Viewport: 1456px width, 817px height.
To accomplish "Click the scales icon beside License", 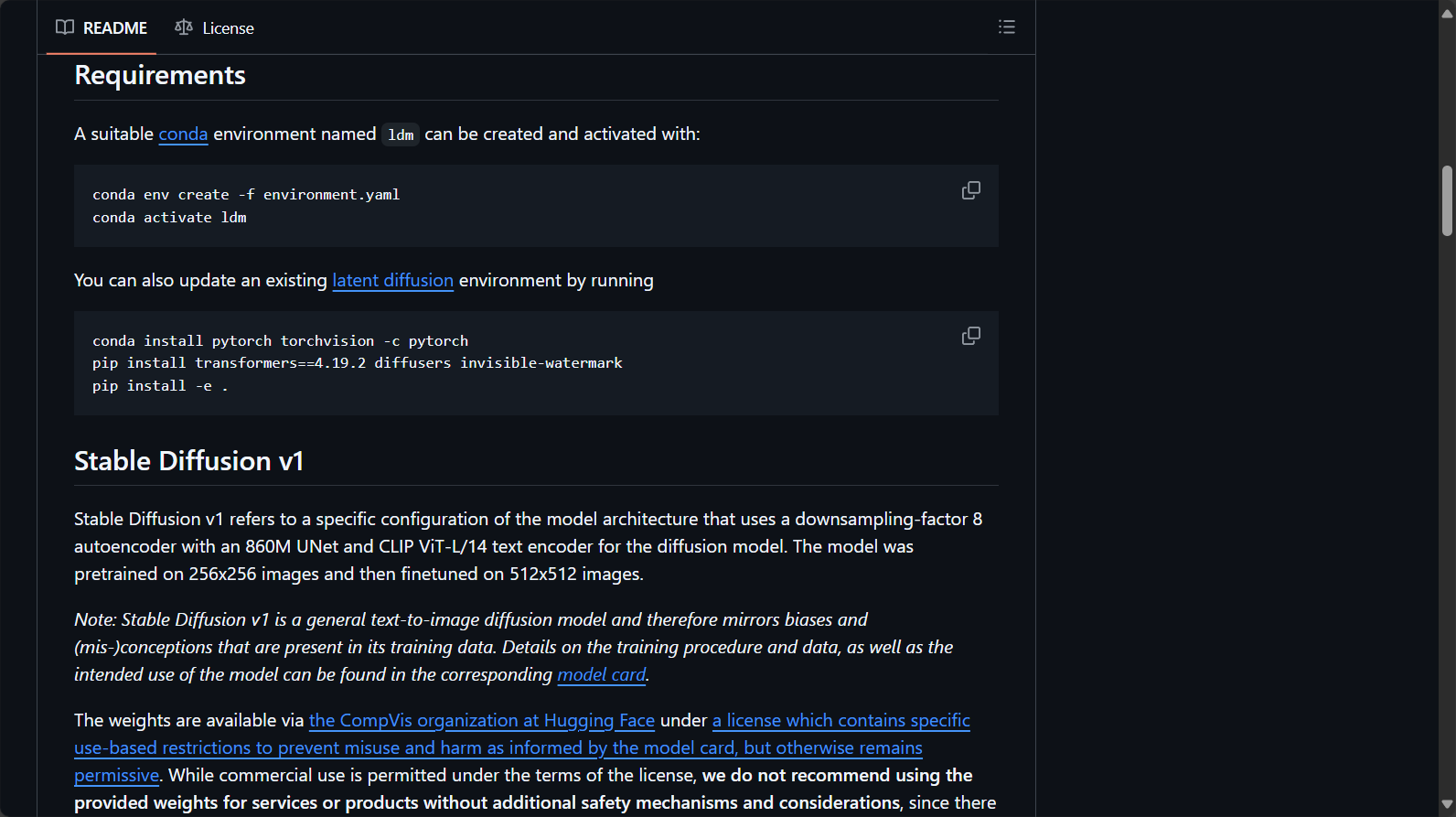I will (184, 27).
